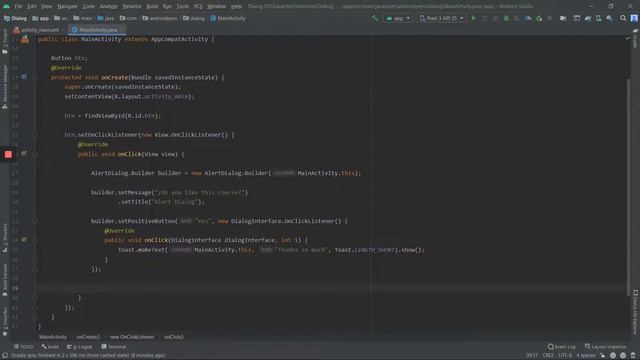Run the app with green play button
The width and height of the screenshot is (640, 360).
(x=474, y=18)
